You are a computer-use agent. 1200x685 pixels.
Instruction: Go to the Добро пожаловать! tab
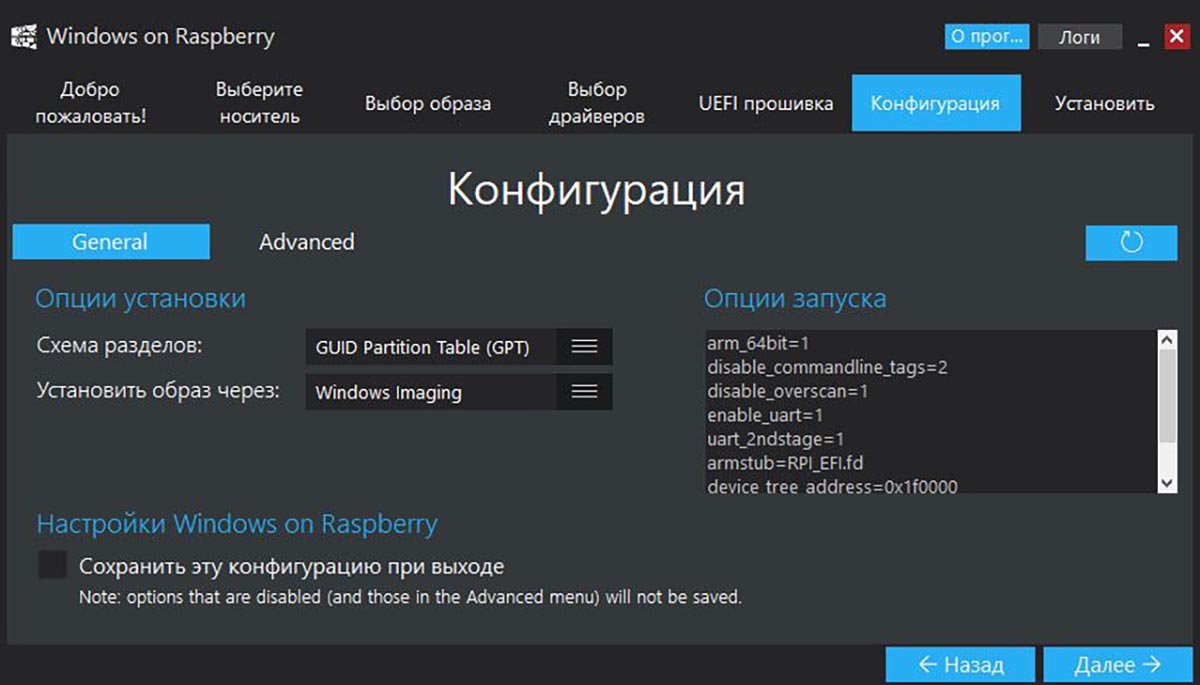click(90, 103)
